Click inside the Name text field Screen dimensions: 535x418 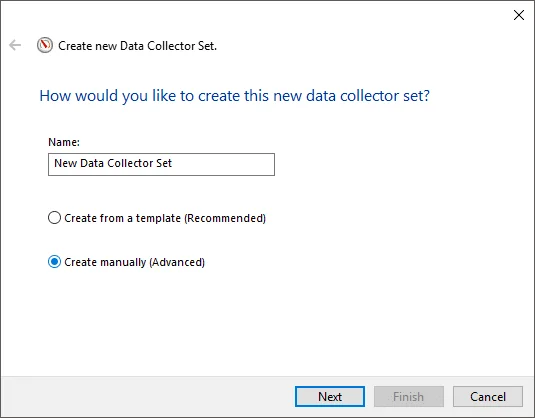[x=161, y=164]
